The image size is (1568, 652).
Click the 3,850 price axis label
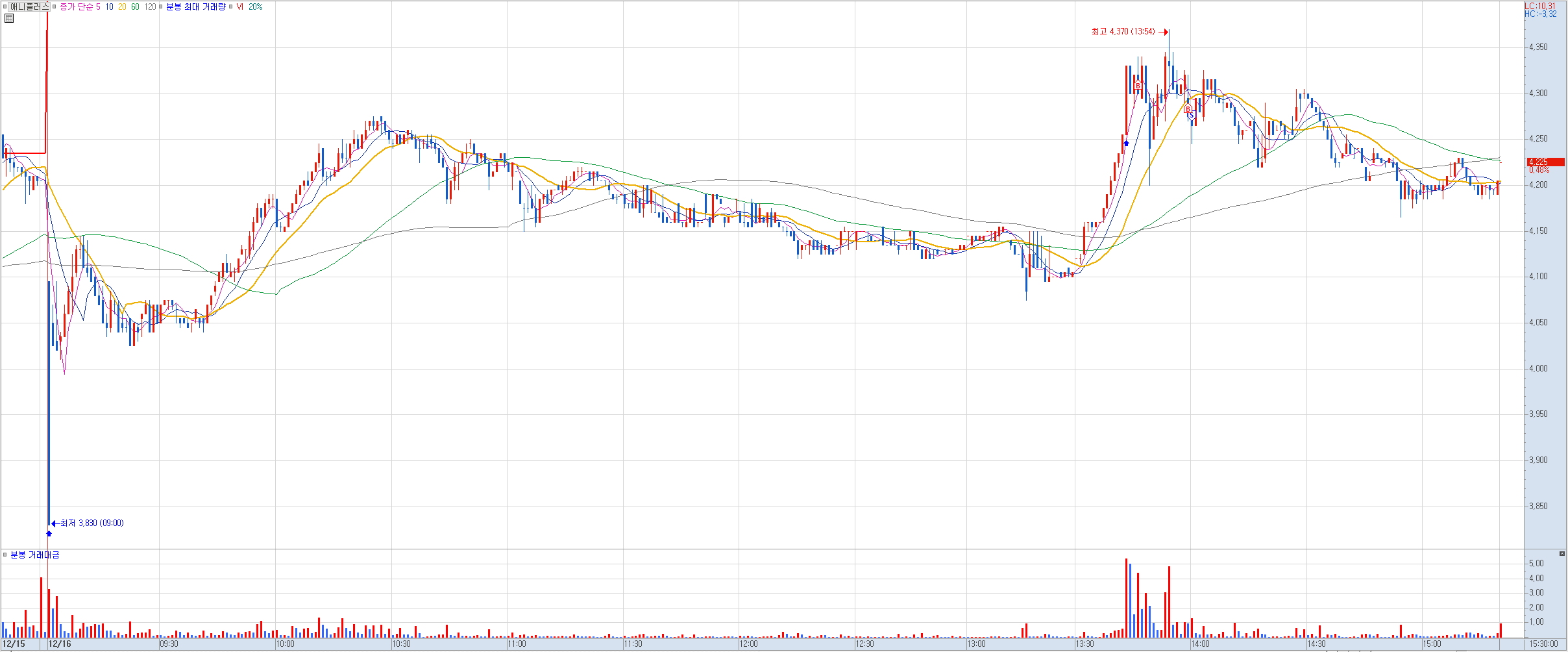pyautogui.click(x=1537, y=506)
